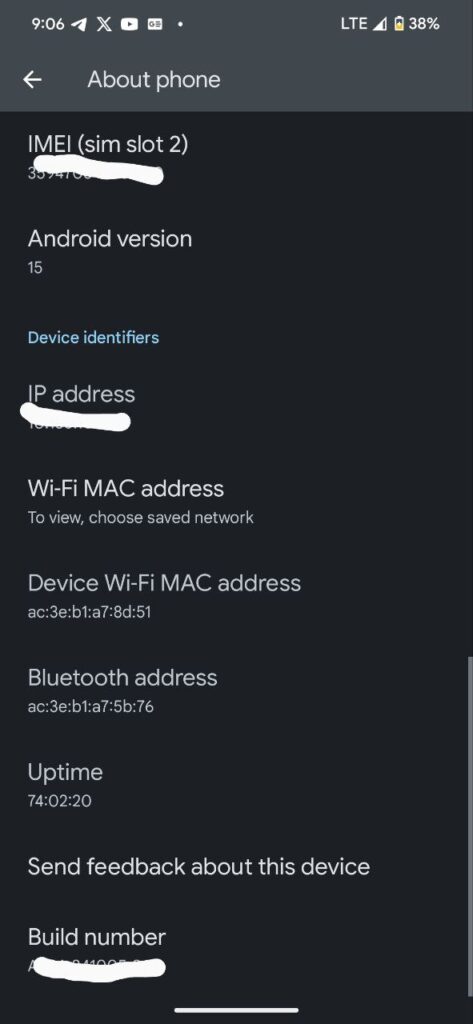The height and width of the screenshot is (1024, 473).
Task: Open Send feedback about this device
Action: pos(236,867)
